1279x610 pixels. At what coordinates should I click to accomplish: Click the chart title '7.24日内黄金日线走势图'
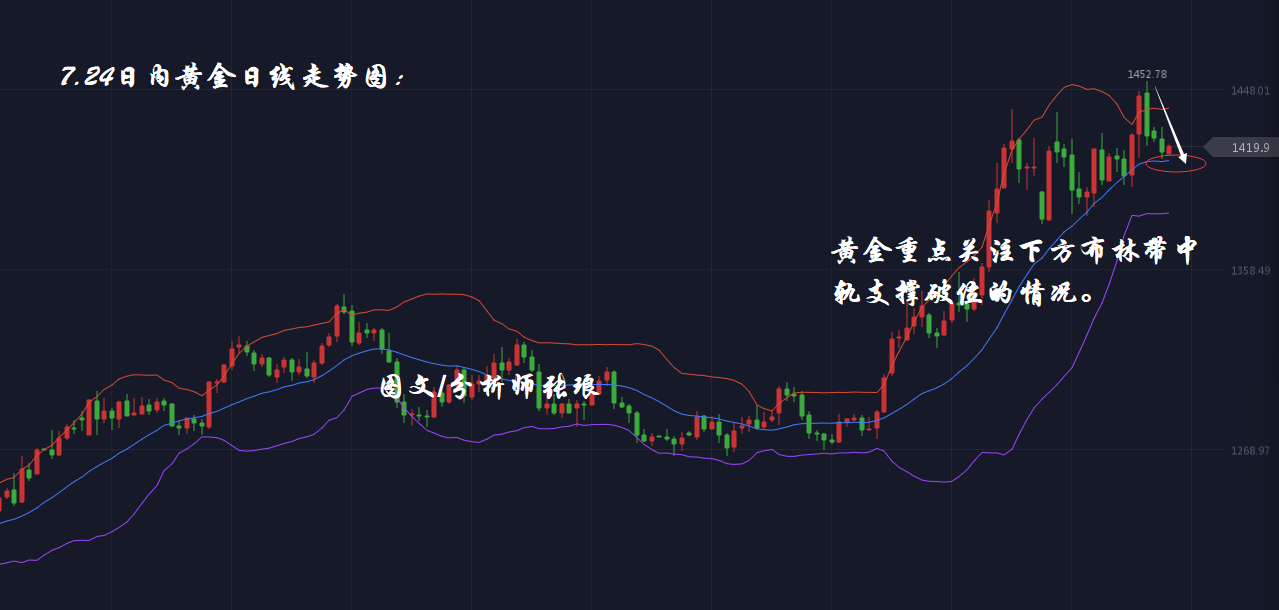click(x=234, y=78)
